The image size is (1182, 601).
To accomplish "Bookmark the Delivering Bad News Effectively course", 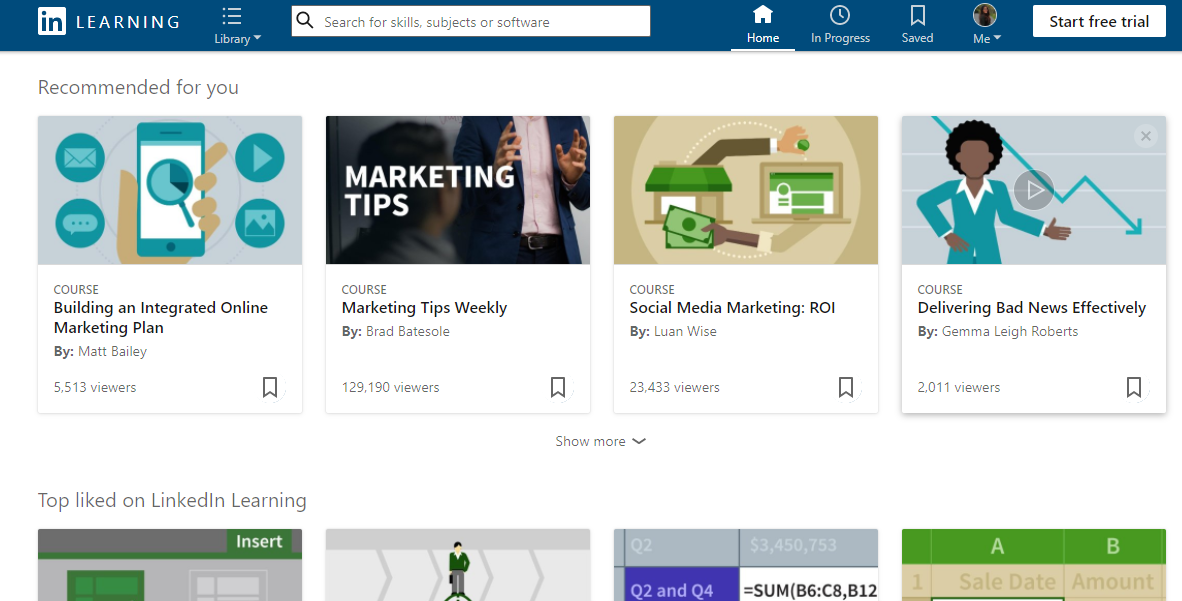I will (x=1134, y=387).
